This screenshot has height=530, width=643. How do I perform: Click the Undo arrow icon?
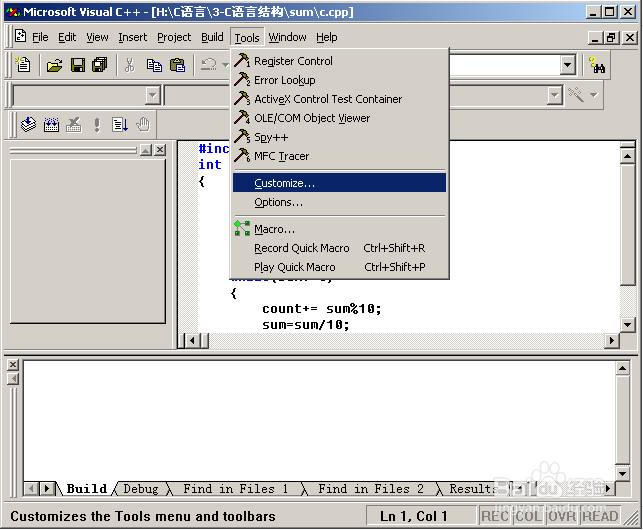coord(209,65)
